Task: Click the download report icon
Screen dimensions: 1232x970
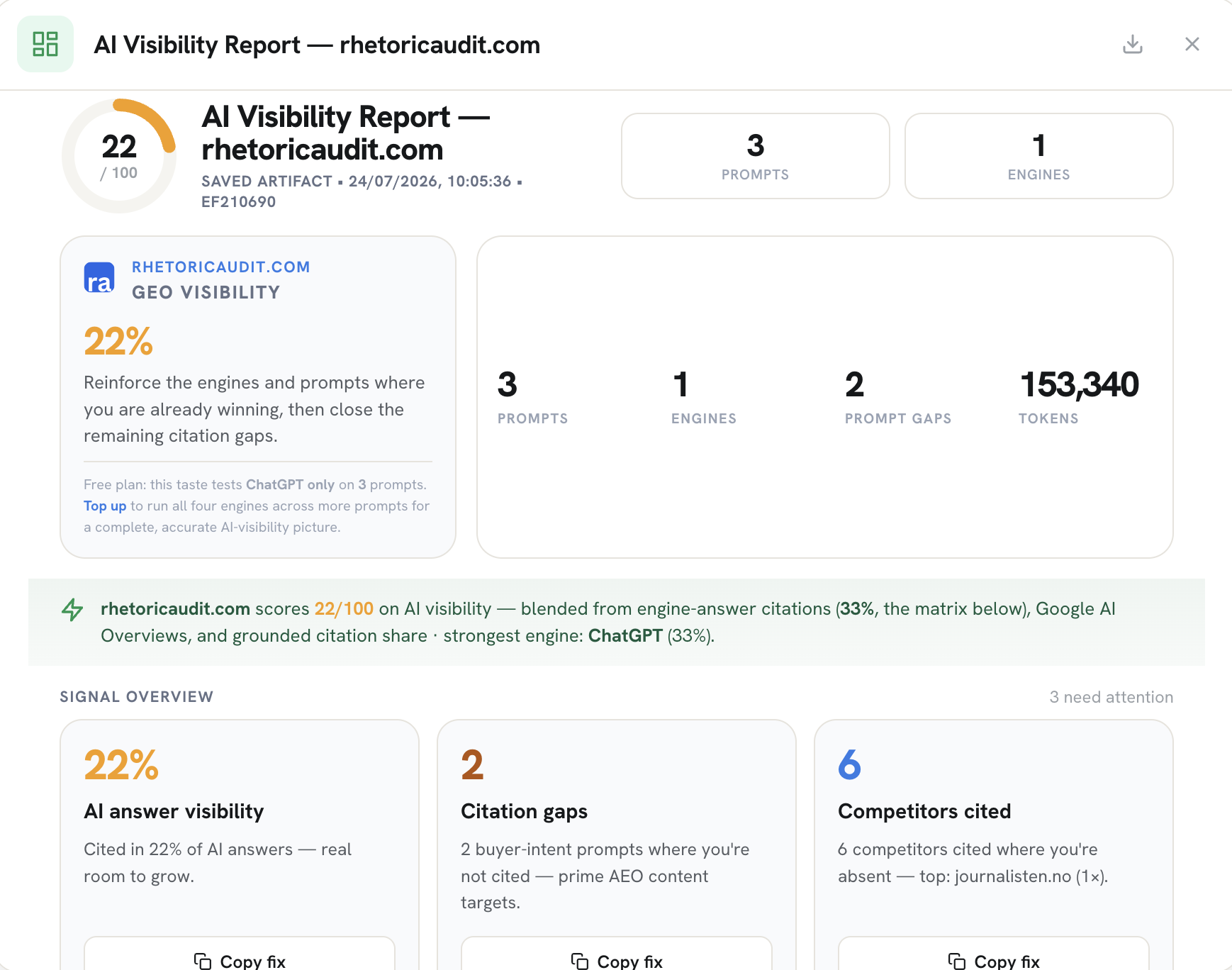Action: pos(1133,44)
